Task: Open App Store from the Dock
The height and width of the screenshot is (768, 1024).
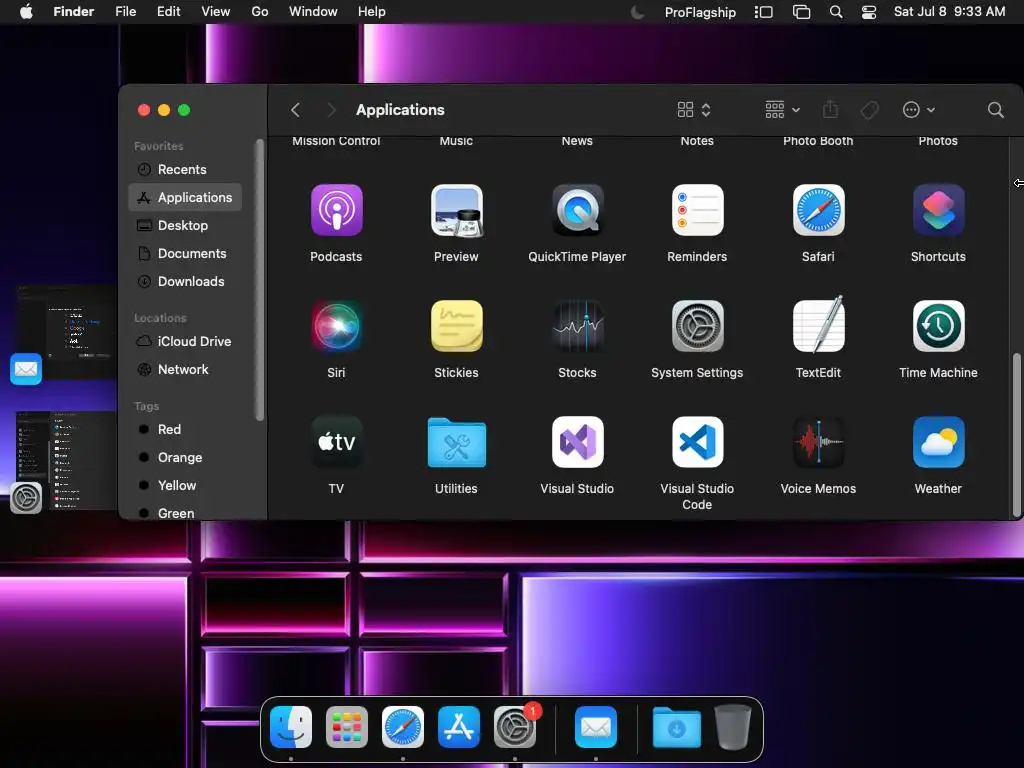Action: [458, 727]
